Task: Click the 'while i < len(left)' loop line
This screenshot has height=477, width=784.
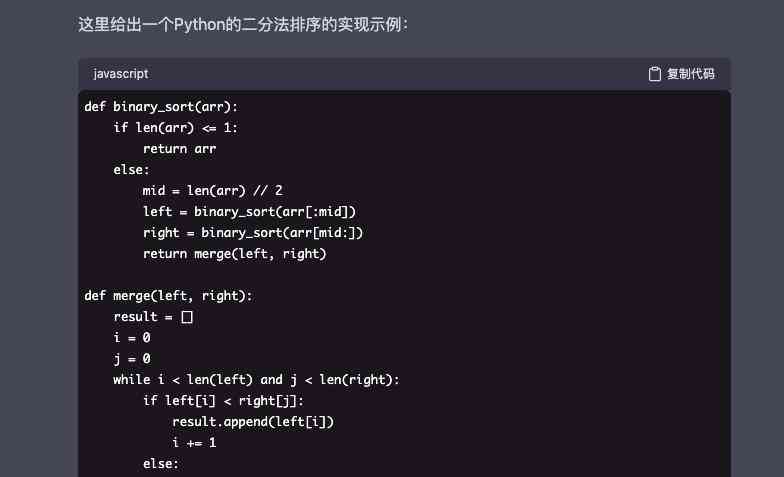Action: tap(256, 380)
